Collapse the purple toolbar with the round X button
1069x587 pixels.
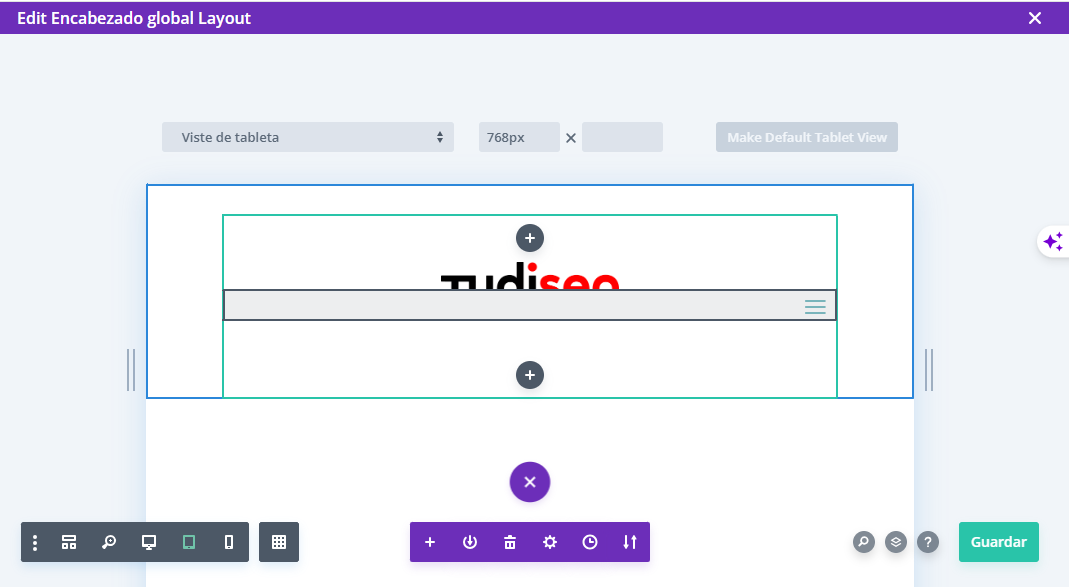530,482
